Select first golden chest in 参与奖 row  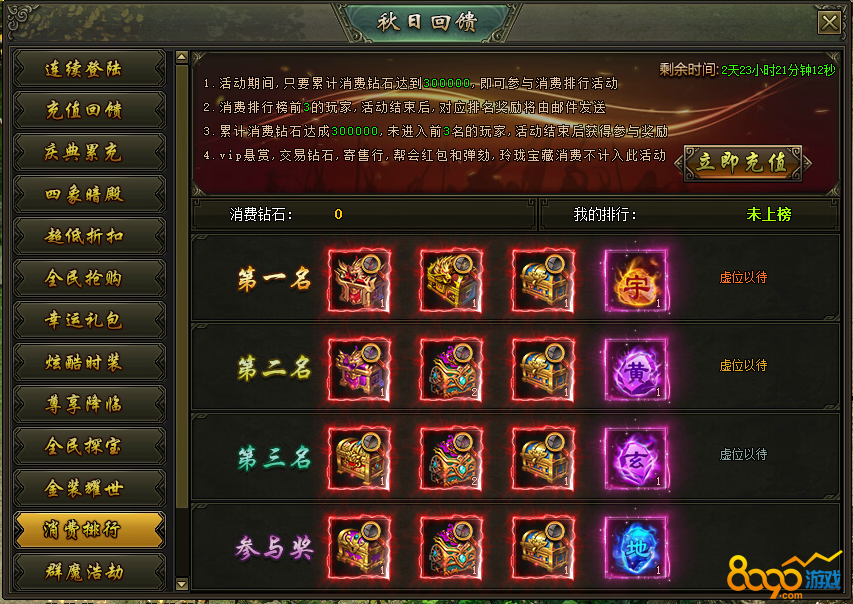click(x=359, y=547)
